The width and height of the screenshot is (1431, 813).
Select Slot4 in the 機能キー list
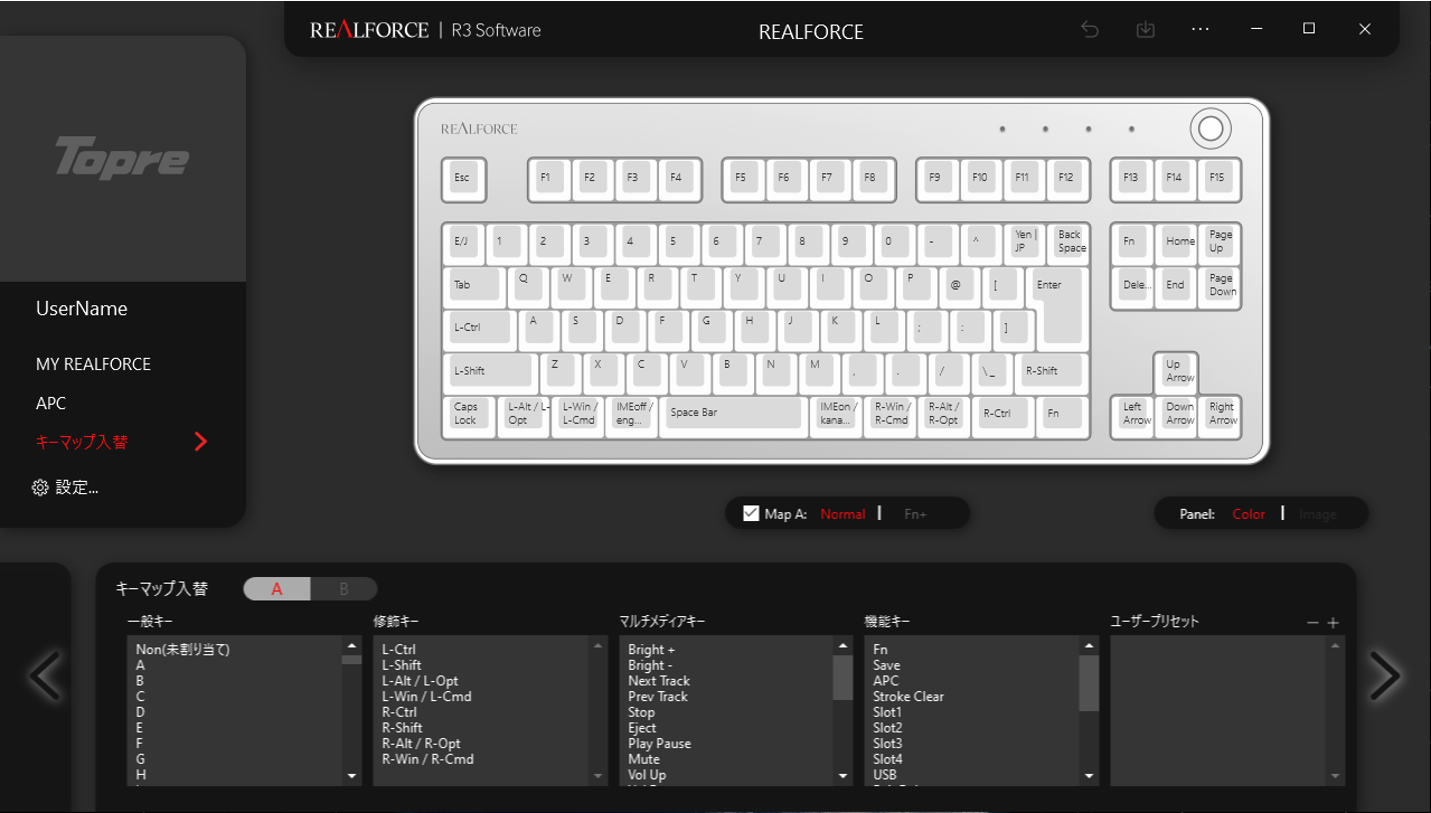887,759
